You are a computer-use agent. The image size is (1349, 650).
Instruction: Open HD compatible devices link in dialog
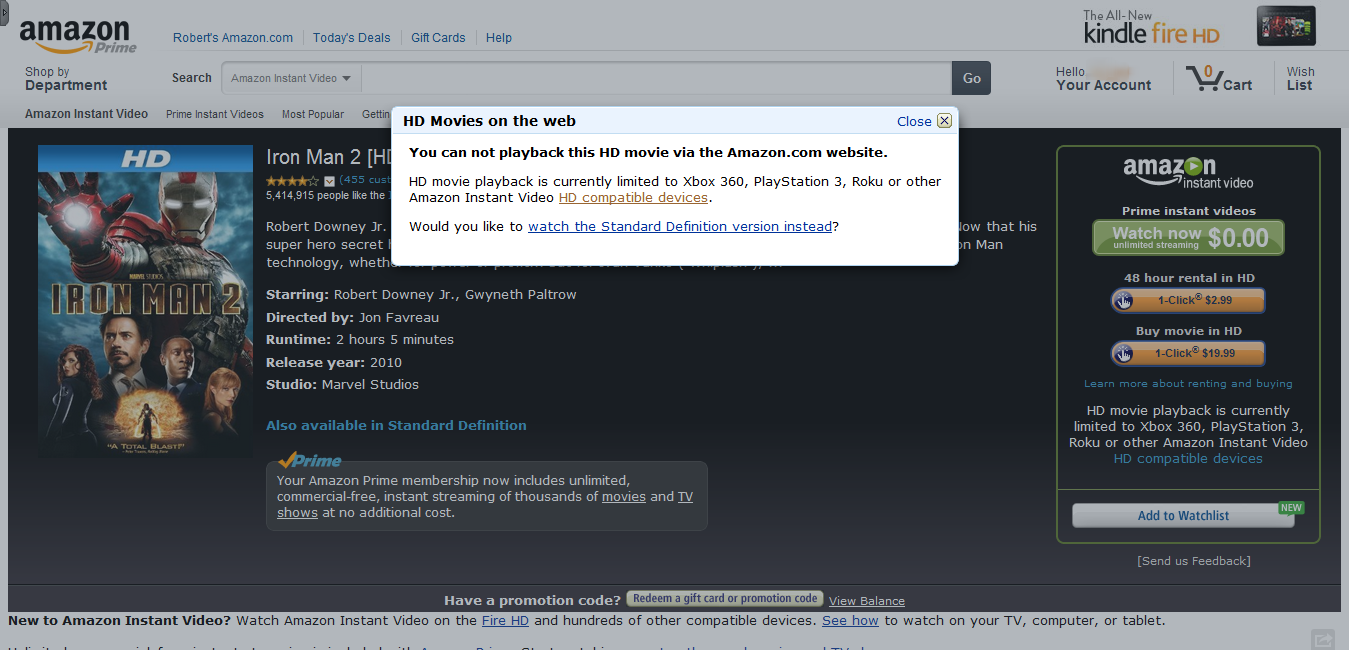[x=633, y=198]
